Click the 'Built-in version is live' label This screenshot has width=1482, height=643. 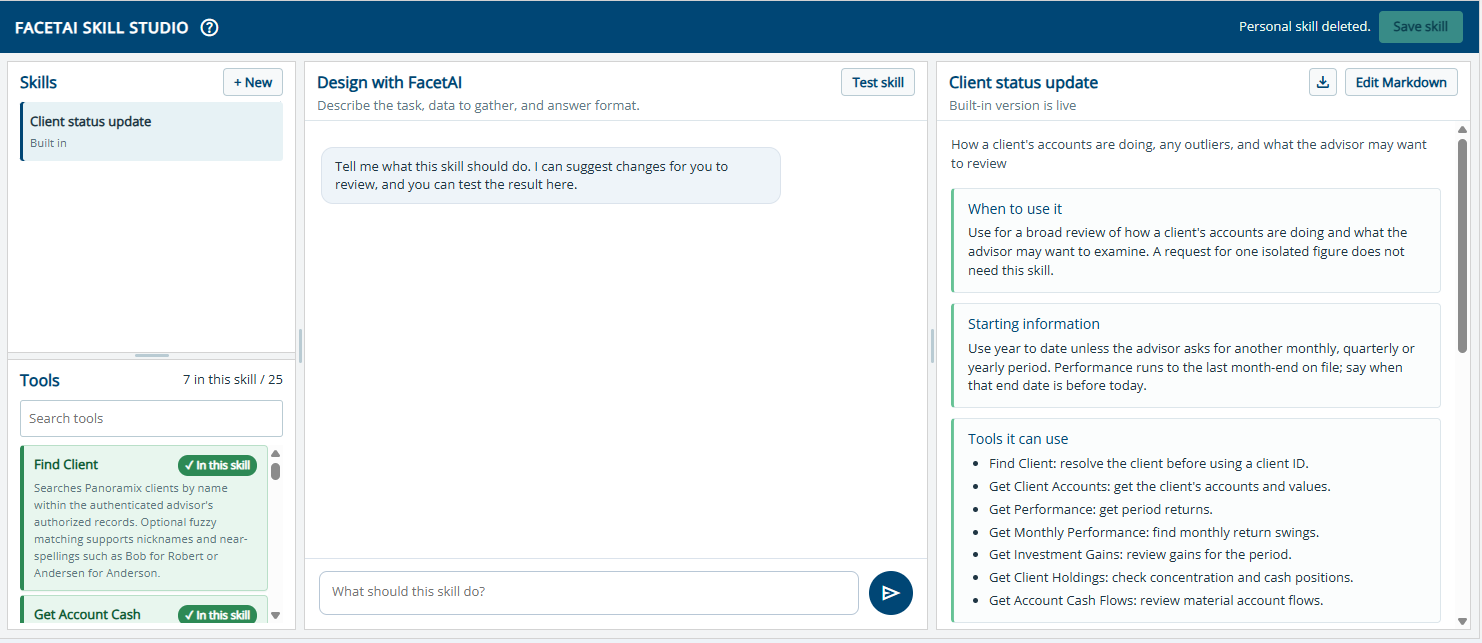[x=1013, y=105]
